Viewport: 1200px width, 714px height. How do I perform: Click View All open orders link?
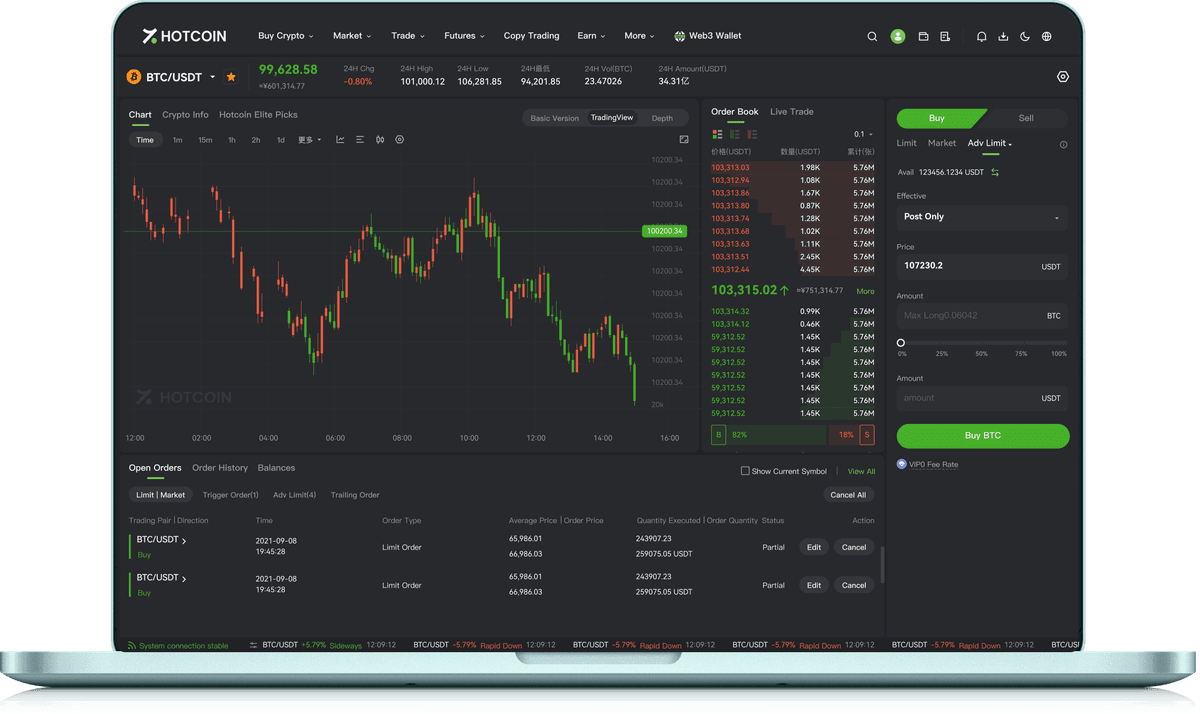[861, 471]
